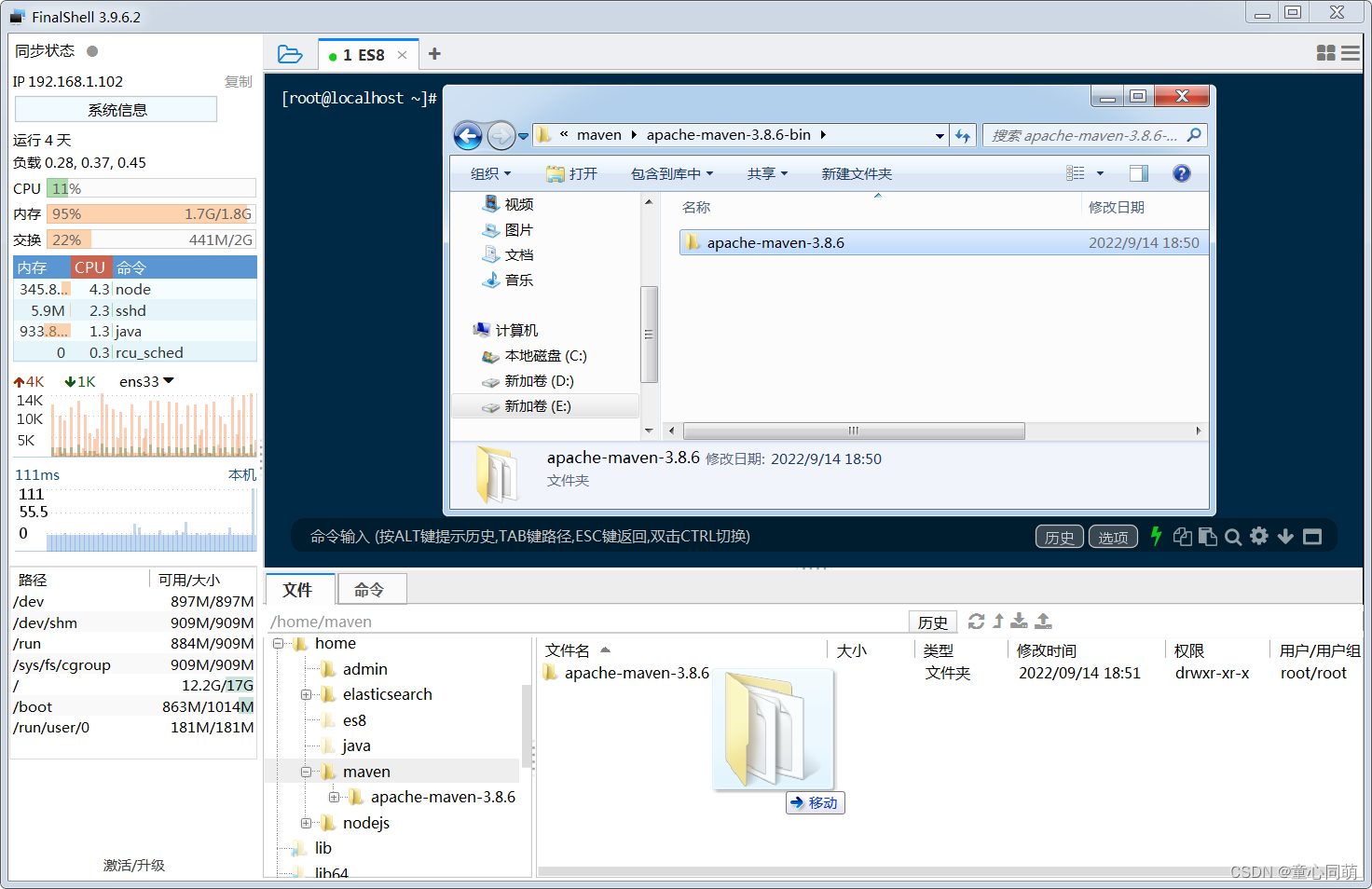Sort processes by CPU column
Screen dimensions: 1372x889
point(90,267)
